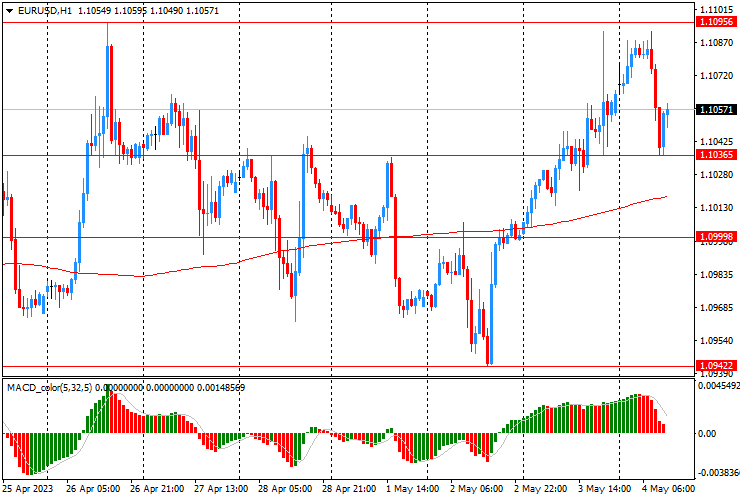Click the 1 May 14:00 time label
The image size is (740, 500).
[x=412, y=489]
